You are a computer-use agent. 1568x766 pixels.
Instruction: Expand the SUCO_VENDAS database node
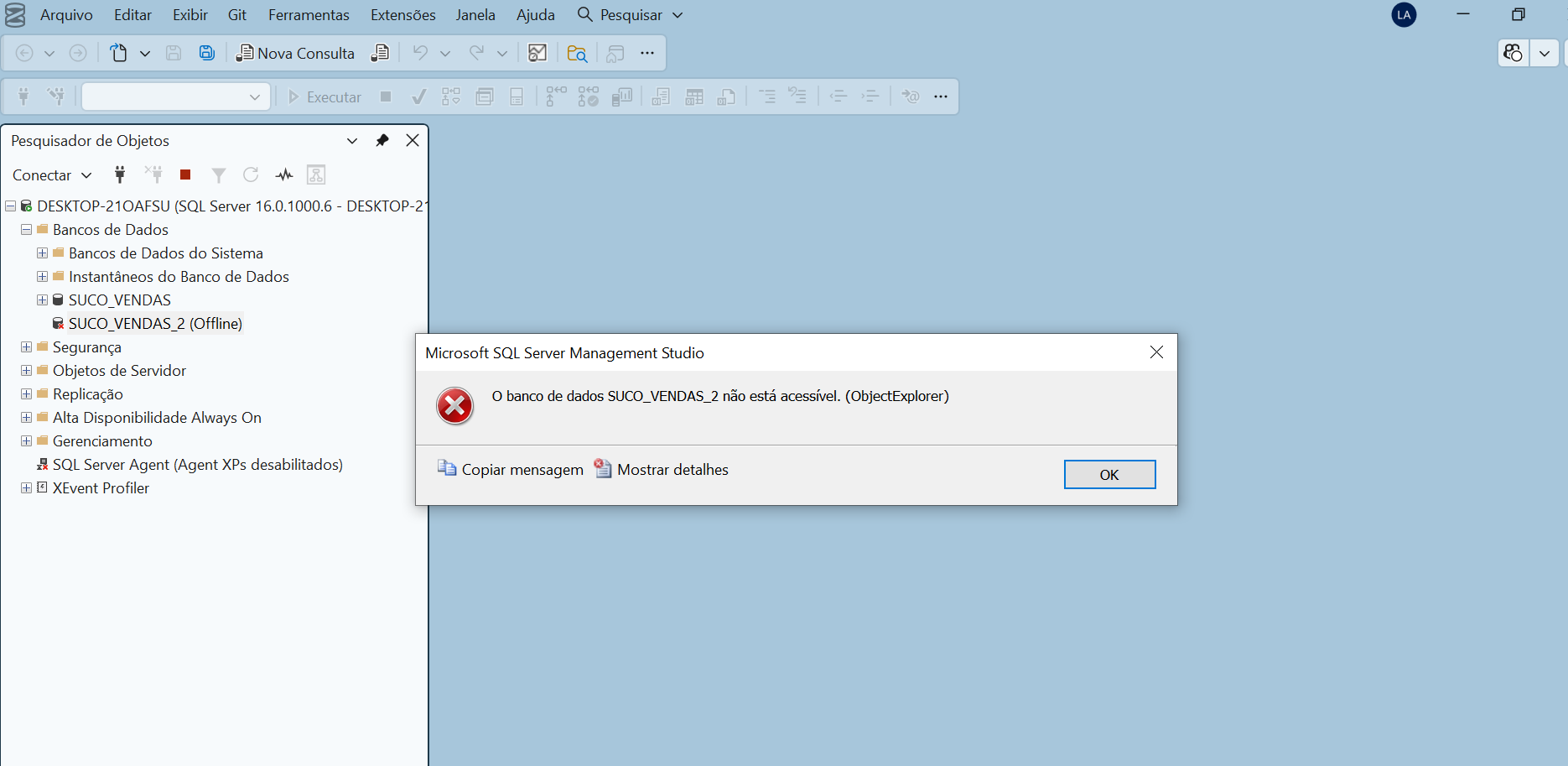point(42,300)
